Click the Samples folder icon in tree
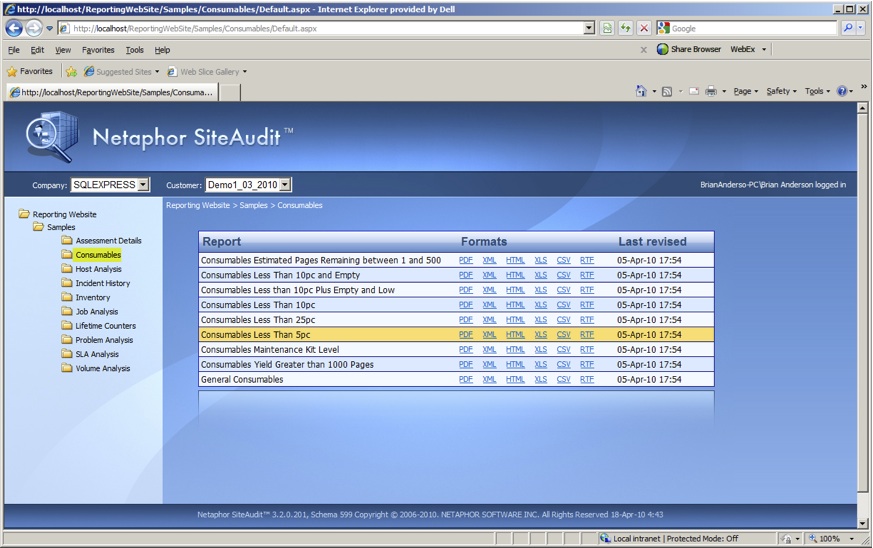This screenshot has height=548, width=873. [x=38, y=227]
